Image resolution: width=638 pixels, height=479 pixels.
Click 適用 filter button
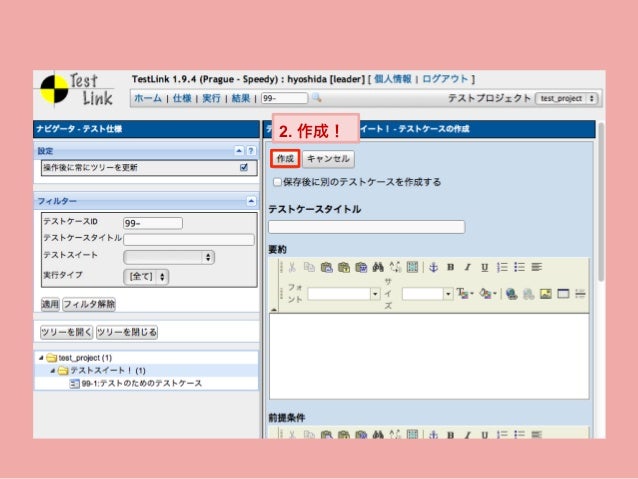50,304
